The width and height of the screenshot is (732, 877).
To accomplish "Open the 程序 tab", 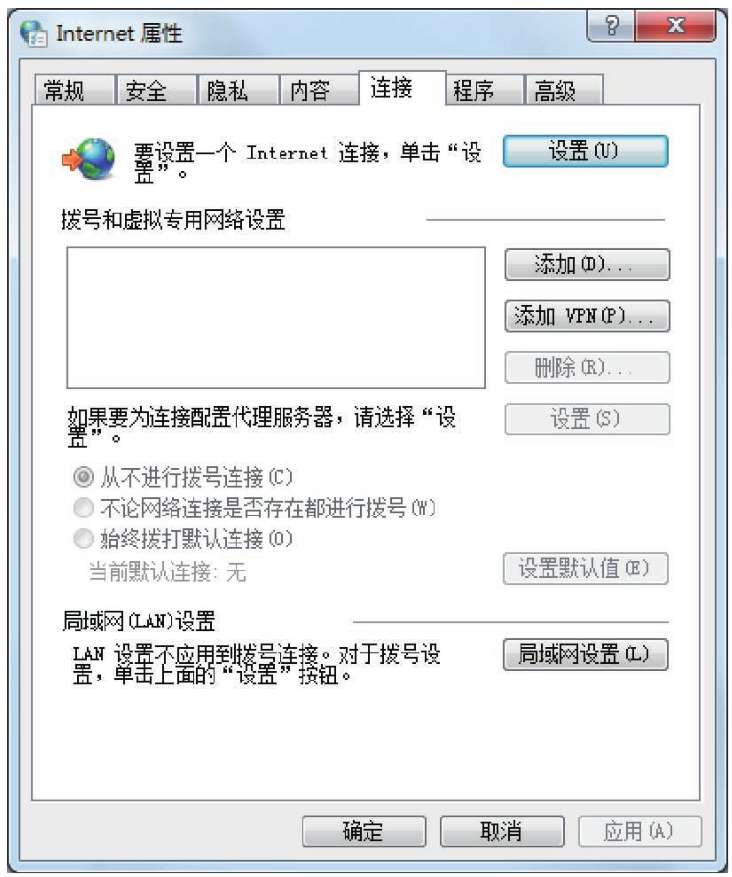I will point(484,90).
